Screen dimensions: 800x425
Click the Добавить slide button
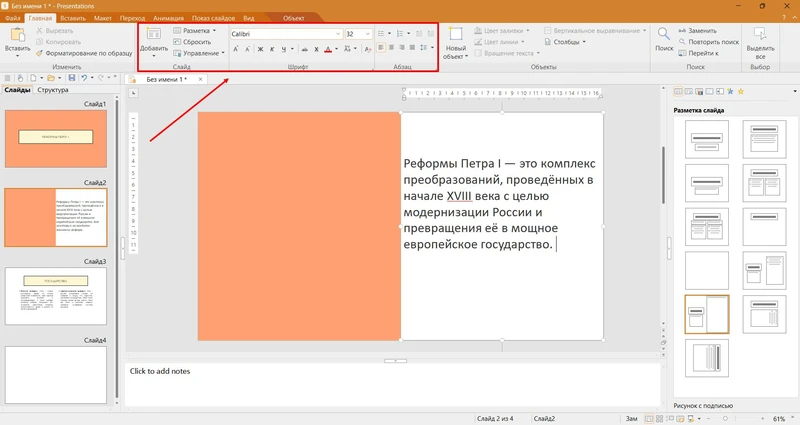[x=154, y=41]
